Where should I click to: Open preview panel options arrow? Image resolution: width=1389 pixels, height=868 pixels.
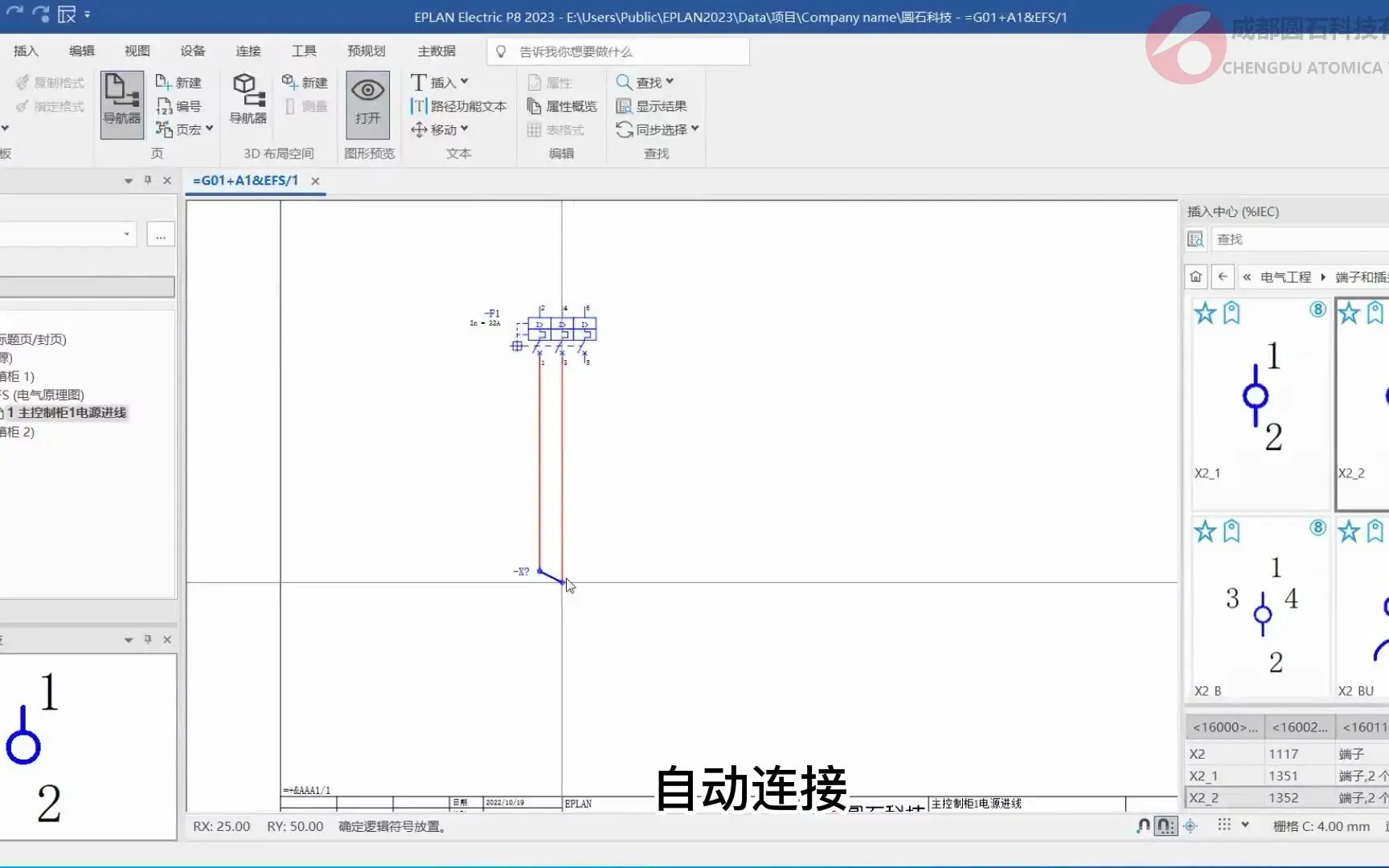click(129, 641)
